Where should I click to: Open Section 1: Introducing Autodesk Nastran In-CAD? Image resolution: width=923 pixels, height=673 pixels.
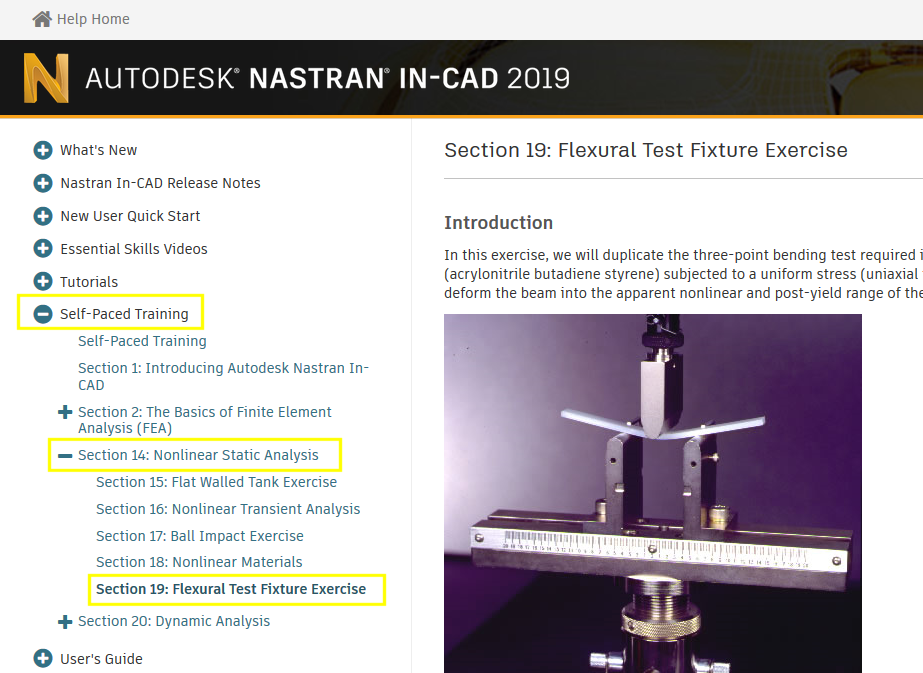click(223, 376)
